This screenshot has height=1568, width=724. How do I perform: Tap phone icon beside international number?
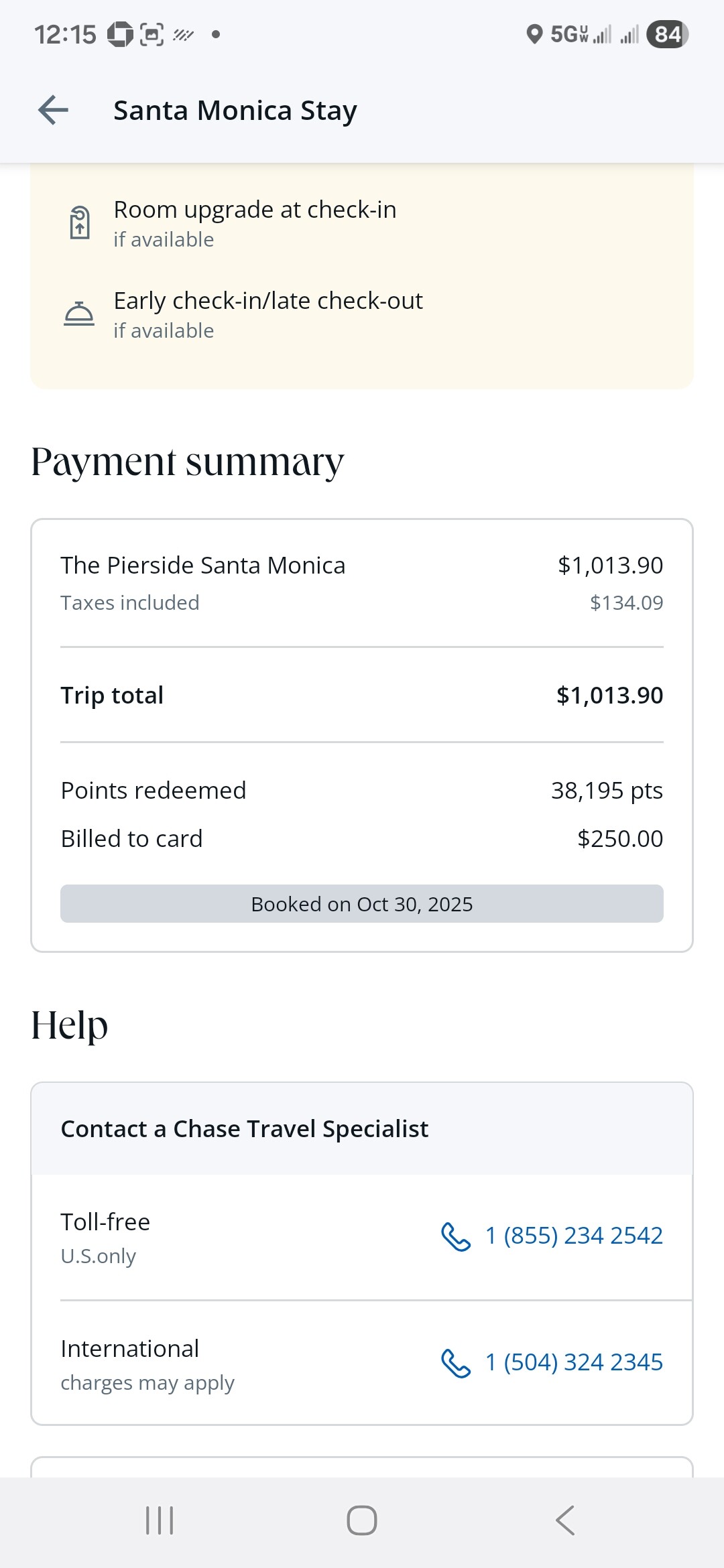[456, 1363]
